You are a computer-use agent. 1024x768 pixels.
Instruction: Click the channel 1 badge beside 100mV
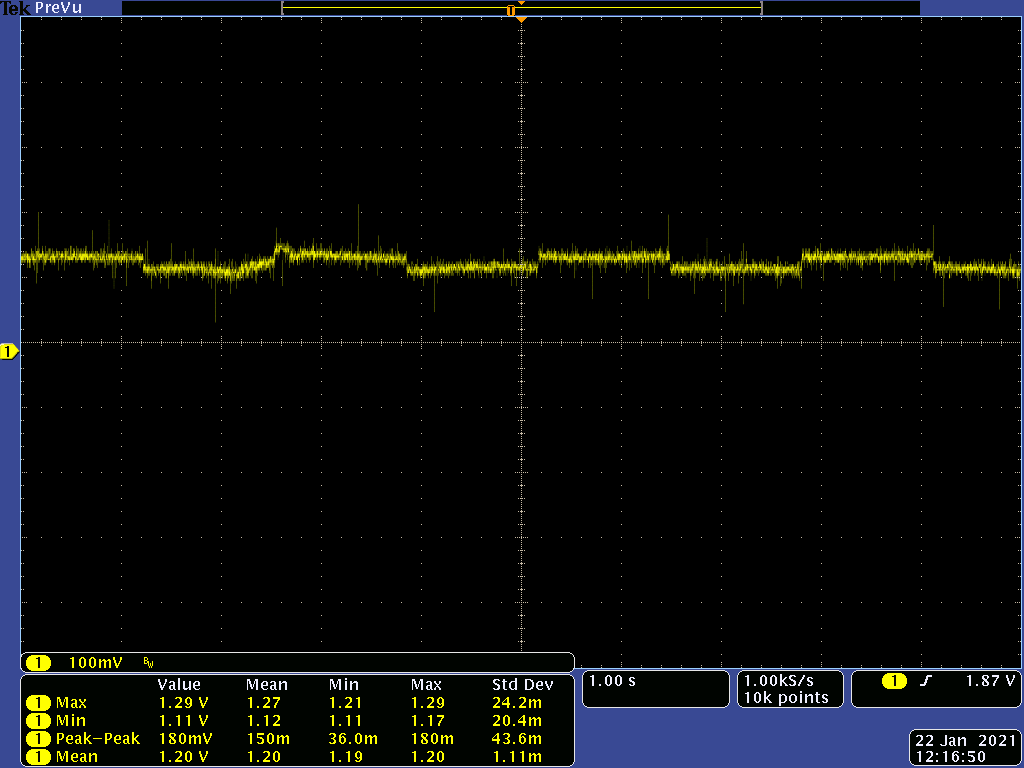click(x=39, y=663)
